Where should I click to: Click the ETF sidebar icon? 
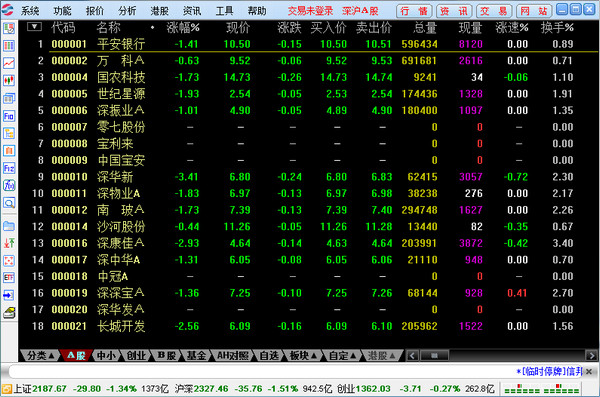(9, 278)
